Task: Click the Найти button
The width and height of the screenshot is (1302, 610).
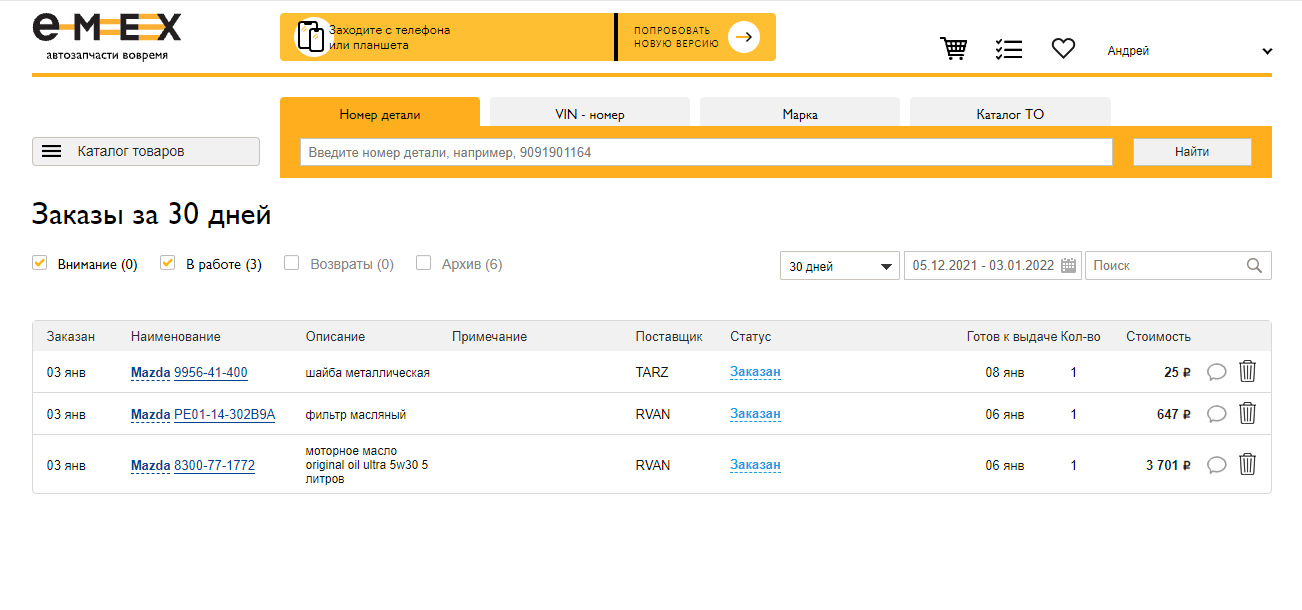Action: click(x=1192, y=152)
